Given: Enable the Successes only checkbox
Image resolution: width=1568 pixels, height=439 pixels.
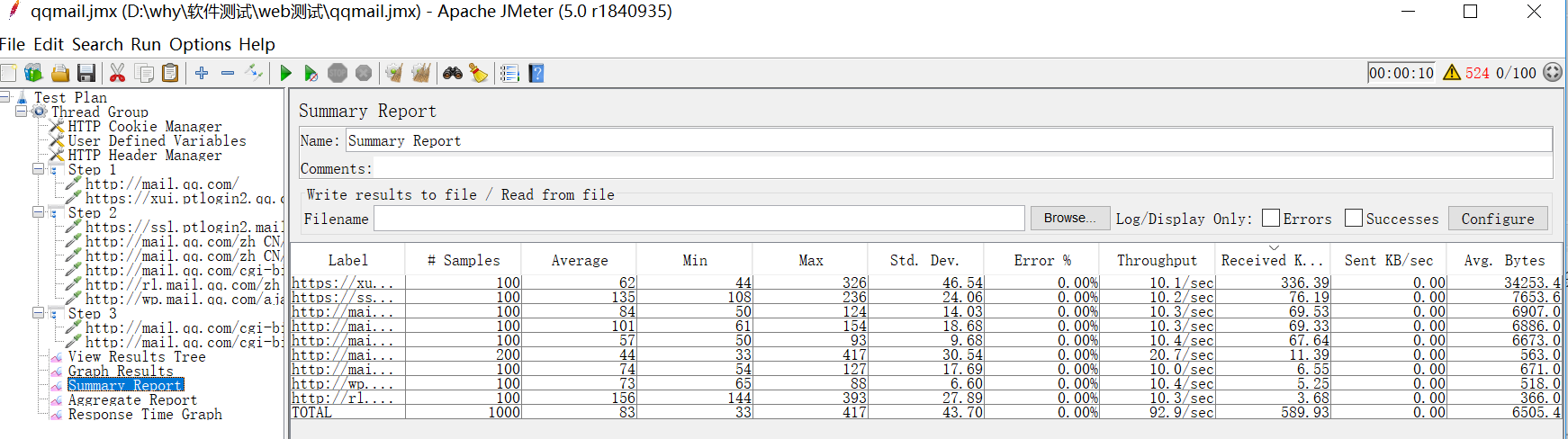Looking at the screenshot, I should (x=1353, y=218).
